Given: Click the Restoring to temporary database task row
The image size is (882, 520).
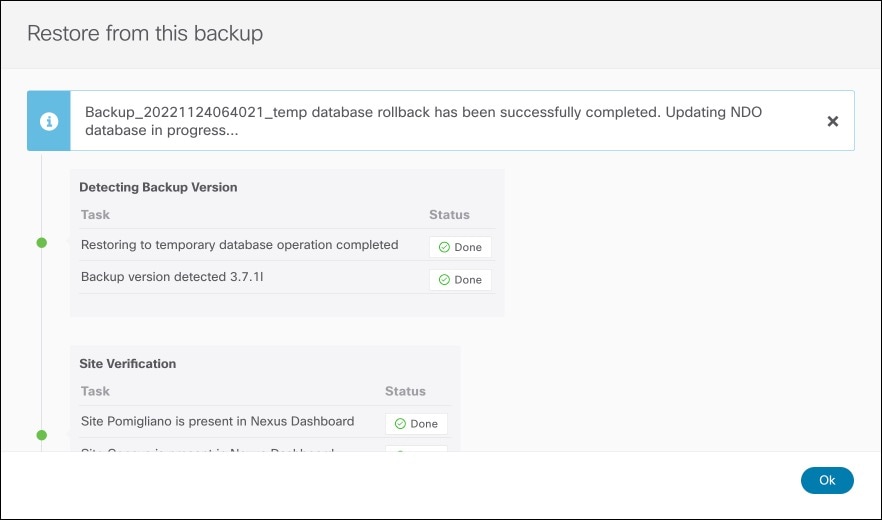Looking at the screenshot, I should (287, 245).
